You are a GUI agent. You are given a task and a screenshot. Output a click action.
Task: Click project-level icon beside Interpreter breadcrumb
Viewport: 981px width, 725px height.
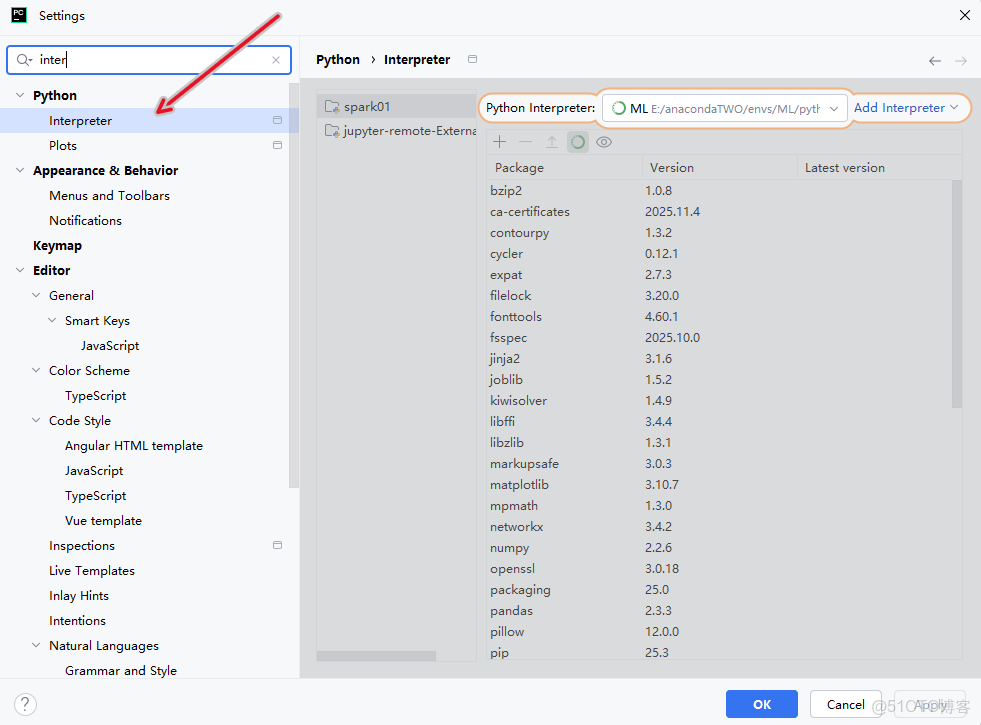coord(472,59)
